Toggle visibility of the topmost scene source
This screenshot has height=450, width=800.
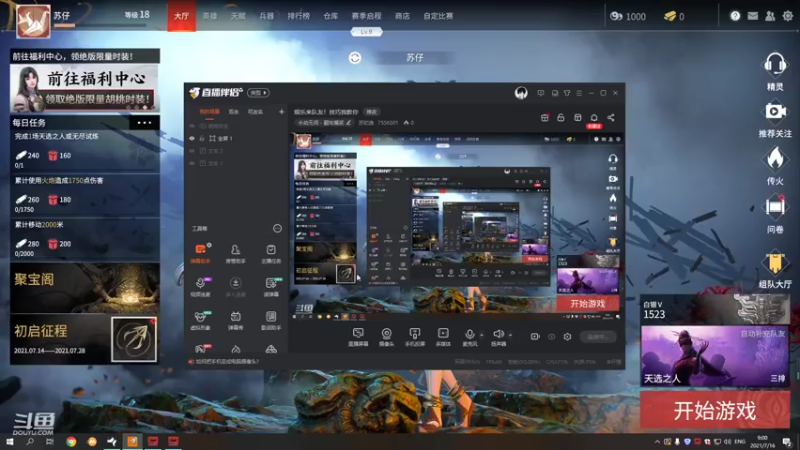click(x=192, y=126)
